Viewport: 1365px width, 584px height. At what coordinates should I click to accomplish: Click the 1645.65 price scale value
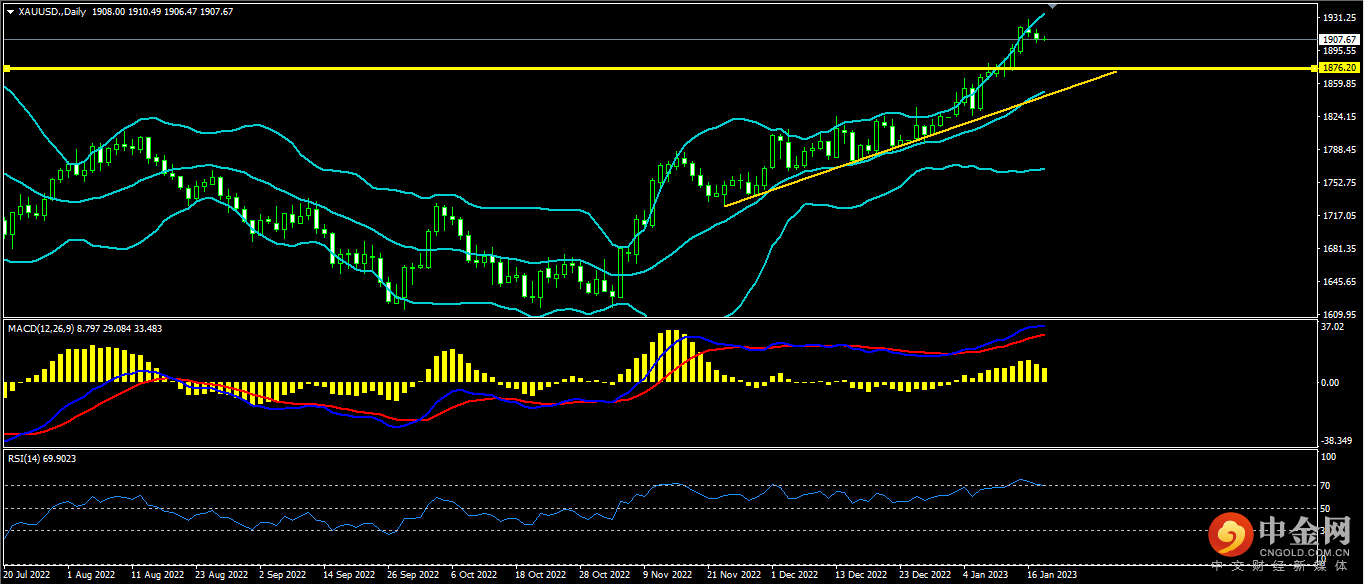pyautogui.click(x=1338, y=282)
